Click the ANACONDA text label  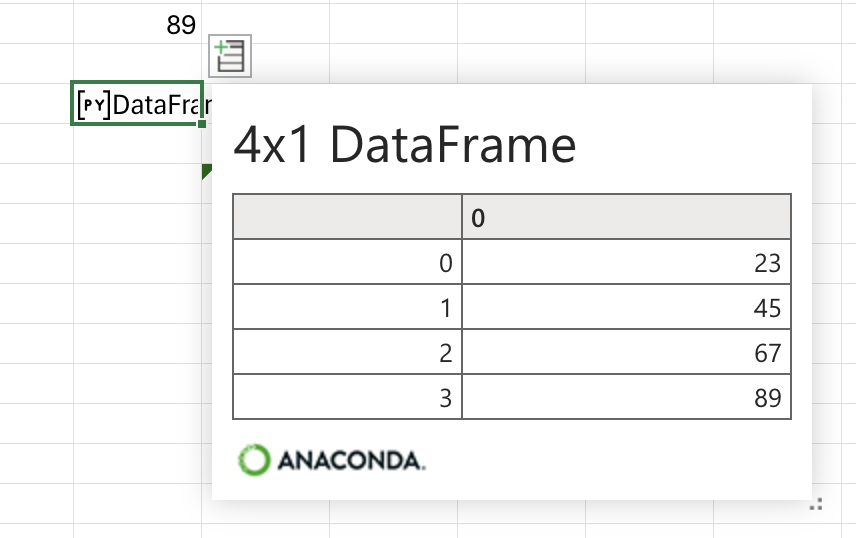351,460
